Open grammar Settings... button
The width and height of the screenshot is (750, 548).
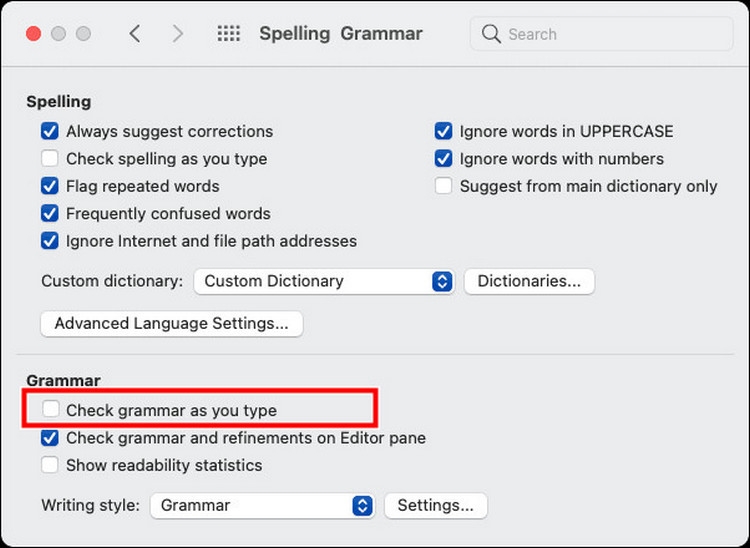click(436, 505)
